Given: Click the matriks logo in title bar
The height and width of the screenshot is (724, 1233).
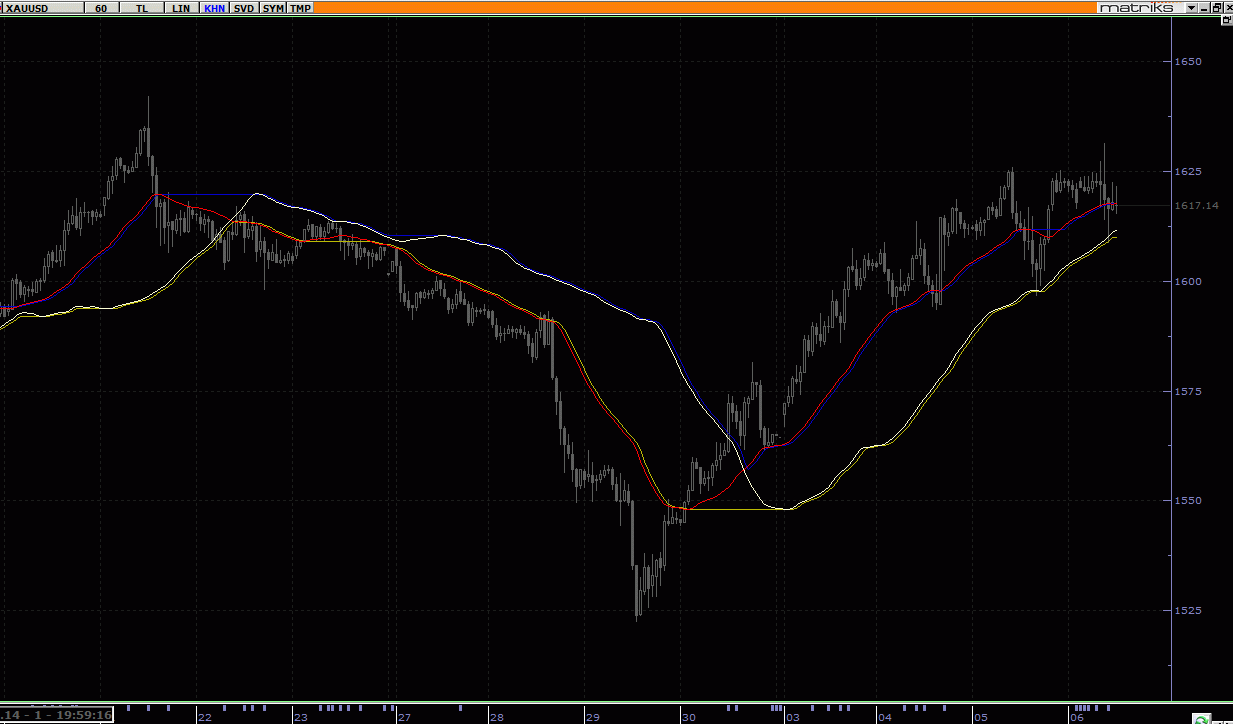Looking at the screenshot, I should pyautogui.click(x=1141, y=7).
